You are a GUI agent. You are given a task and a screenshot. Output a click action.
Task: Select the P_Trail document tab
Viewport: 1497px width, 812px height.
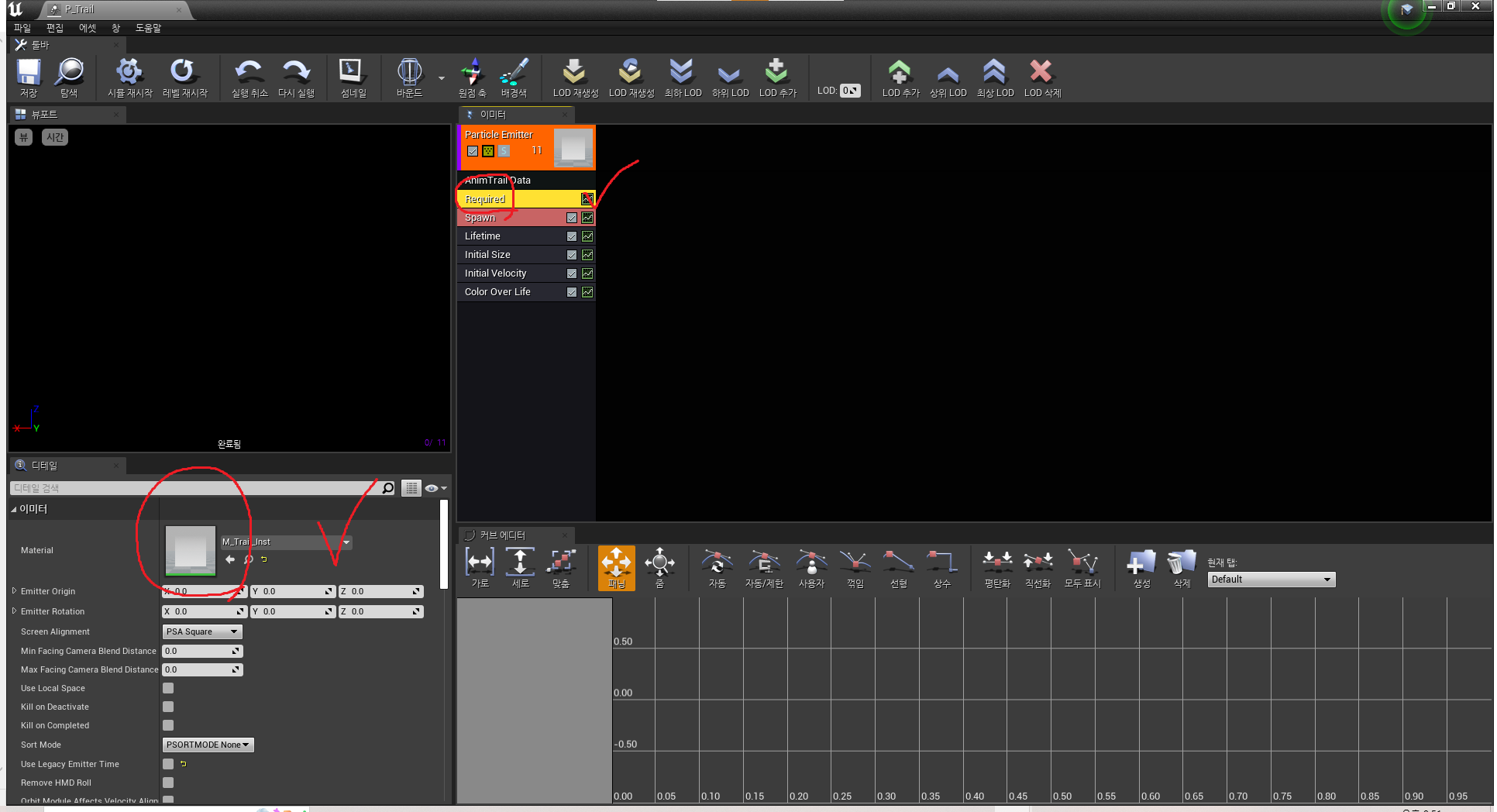114,9
